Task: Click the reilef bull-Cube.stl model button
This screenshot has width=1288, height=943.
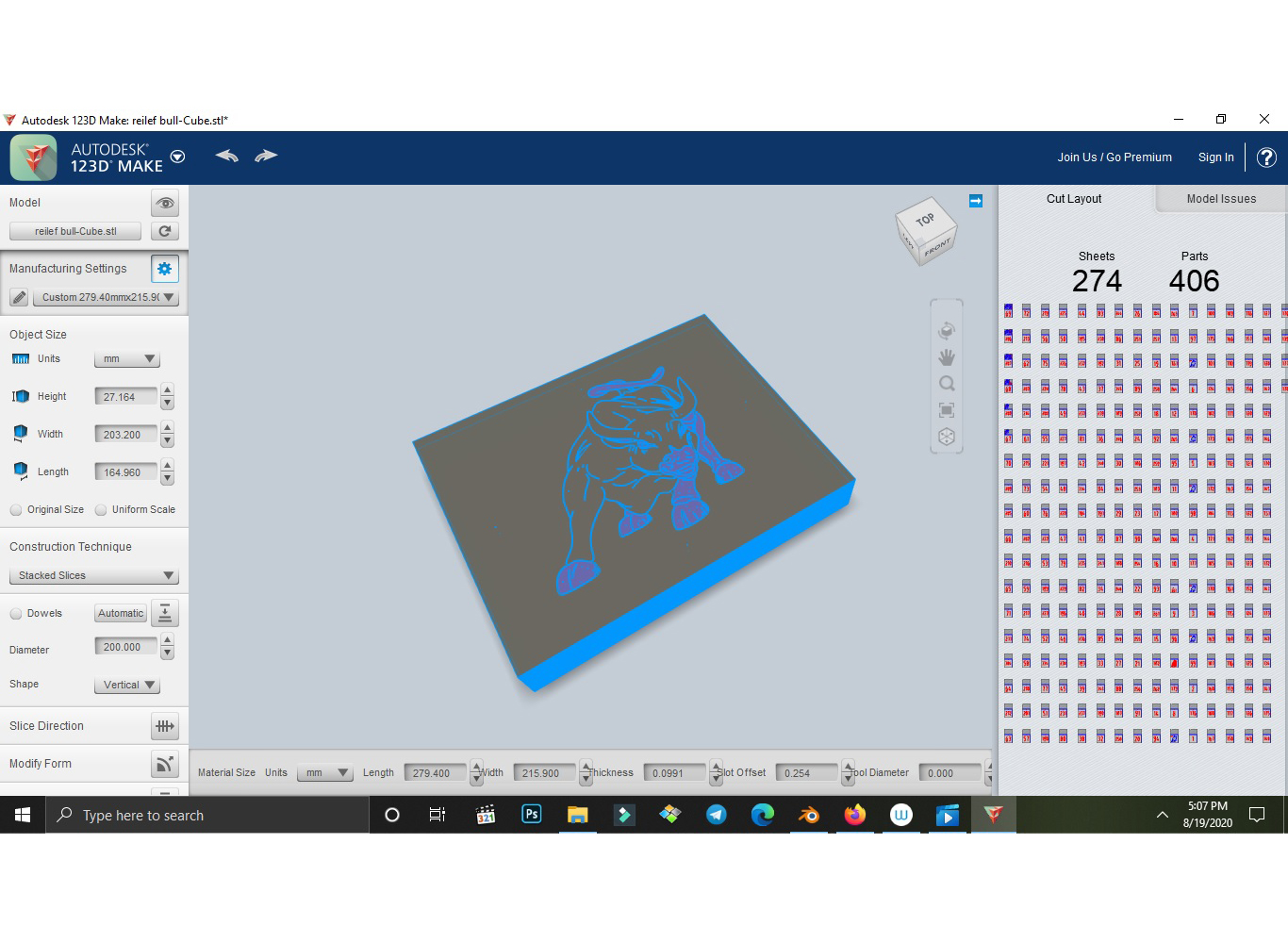Action: point(75,231)
